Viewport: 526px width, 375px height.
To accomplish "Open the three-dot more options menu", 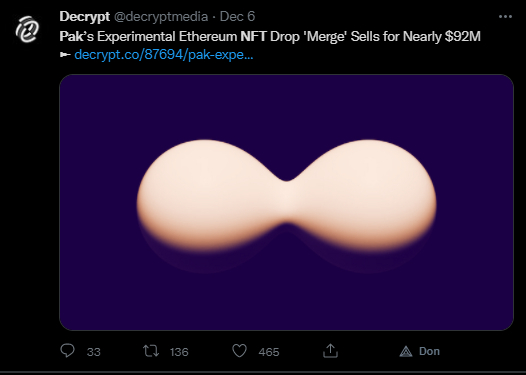I will 505,16.
